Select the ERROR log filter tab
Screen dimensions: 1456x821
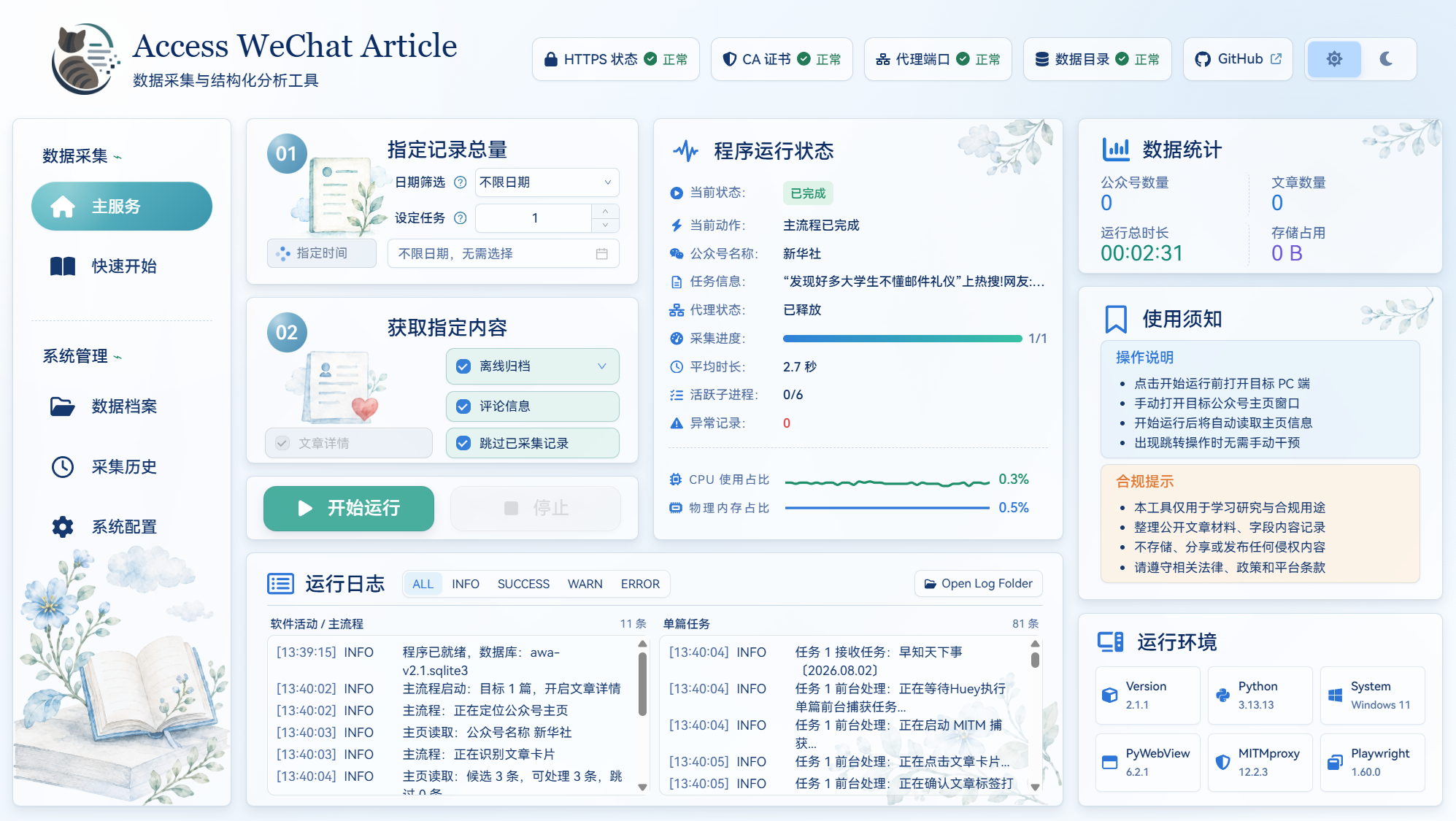click(640, 584)
